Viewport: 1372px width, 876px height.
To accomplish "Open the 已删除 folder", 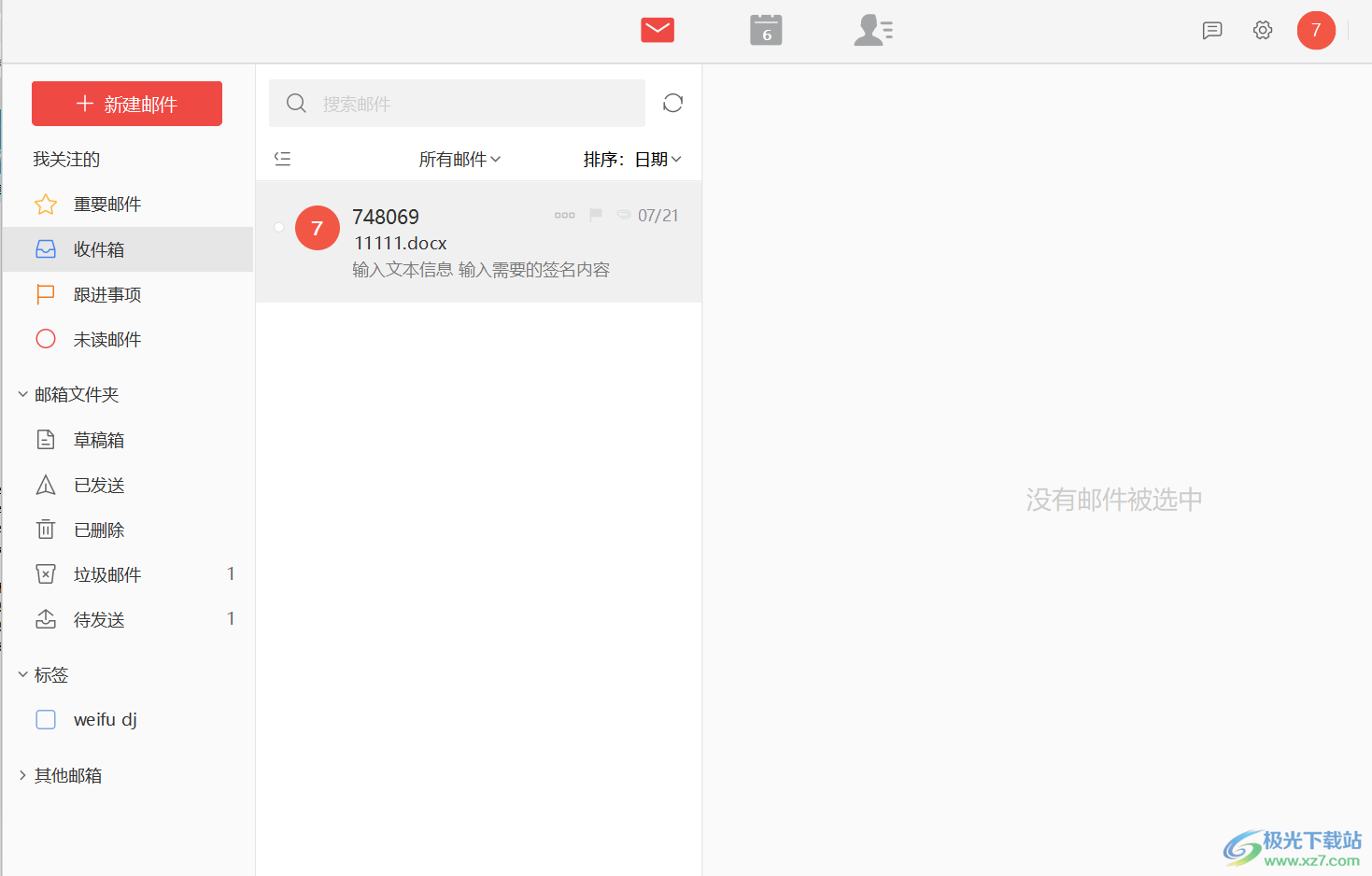I will (128, 530).
